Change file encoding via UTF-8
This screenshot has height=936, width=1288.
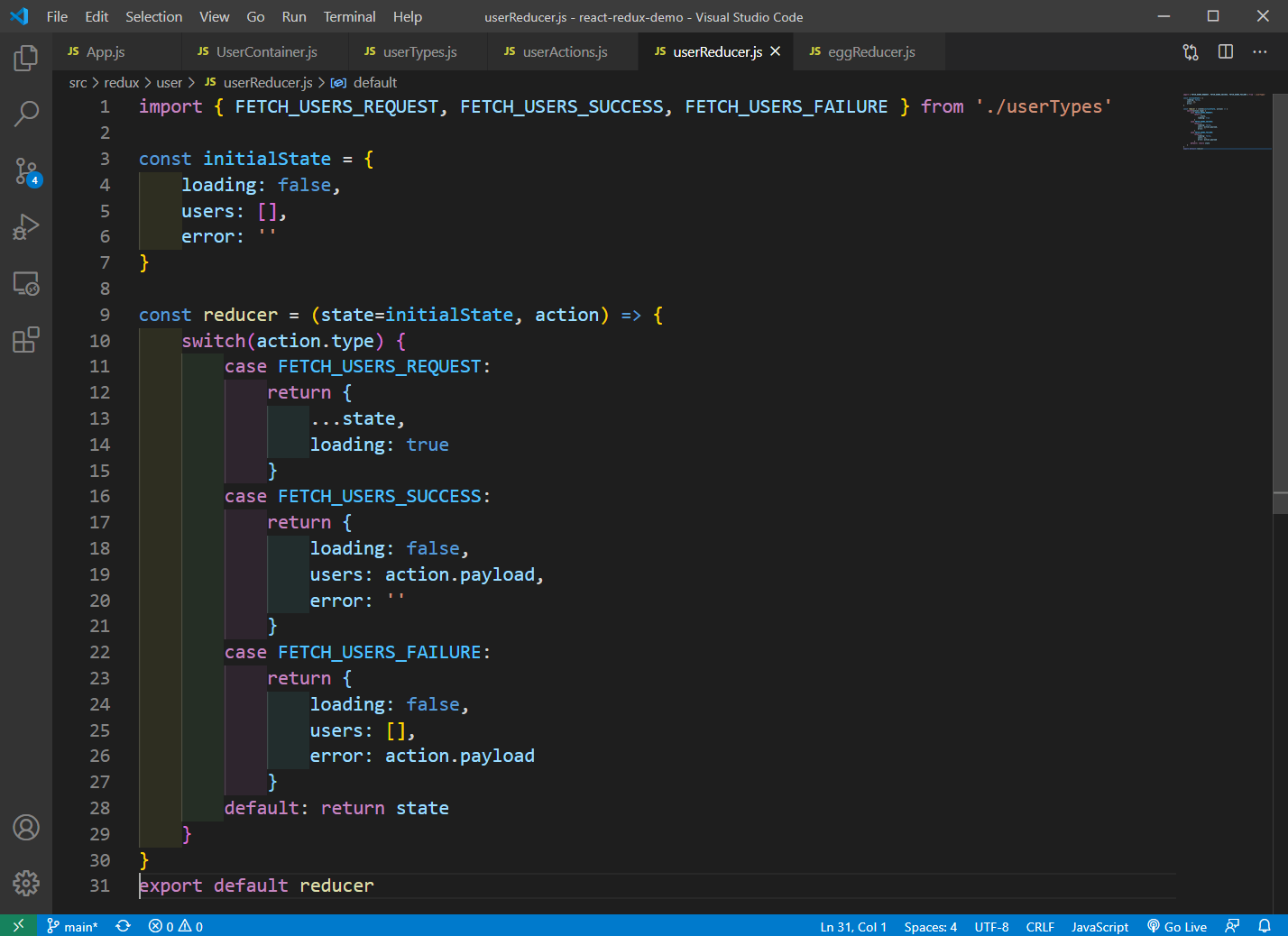tap(991, 926)
